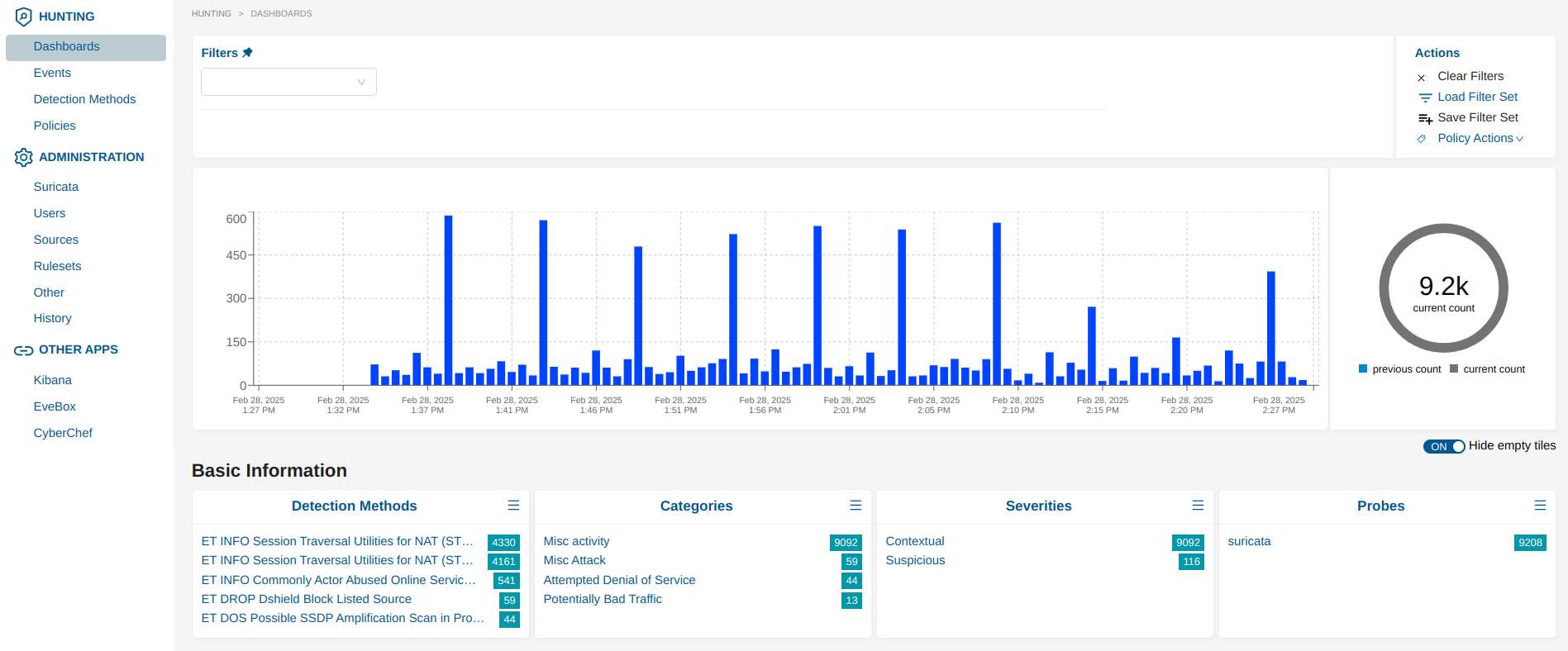The height and width of the screenshot is (651, 1568).
Task: Open the Filters dropdown box
Action: click(288, 82)
